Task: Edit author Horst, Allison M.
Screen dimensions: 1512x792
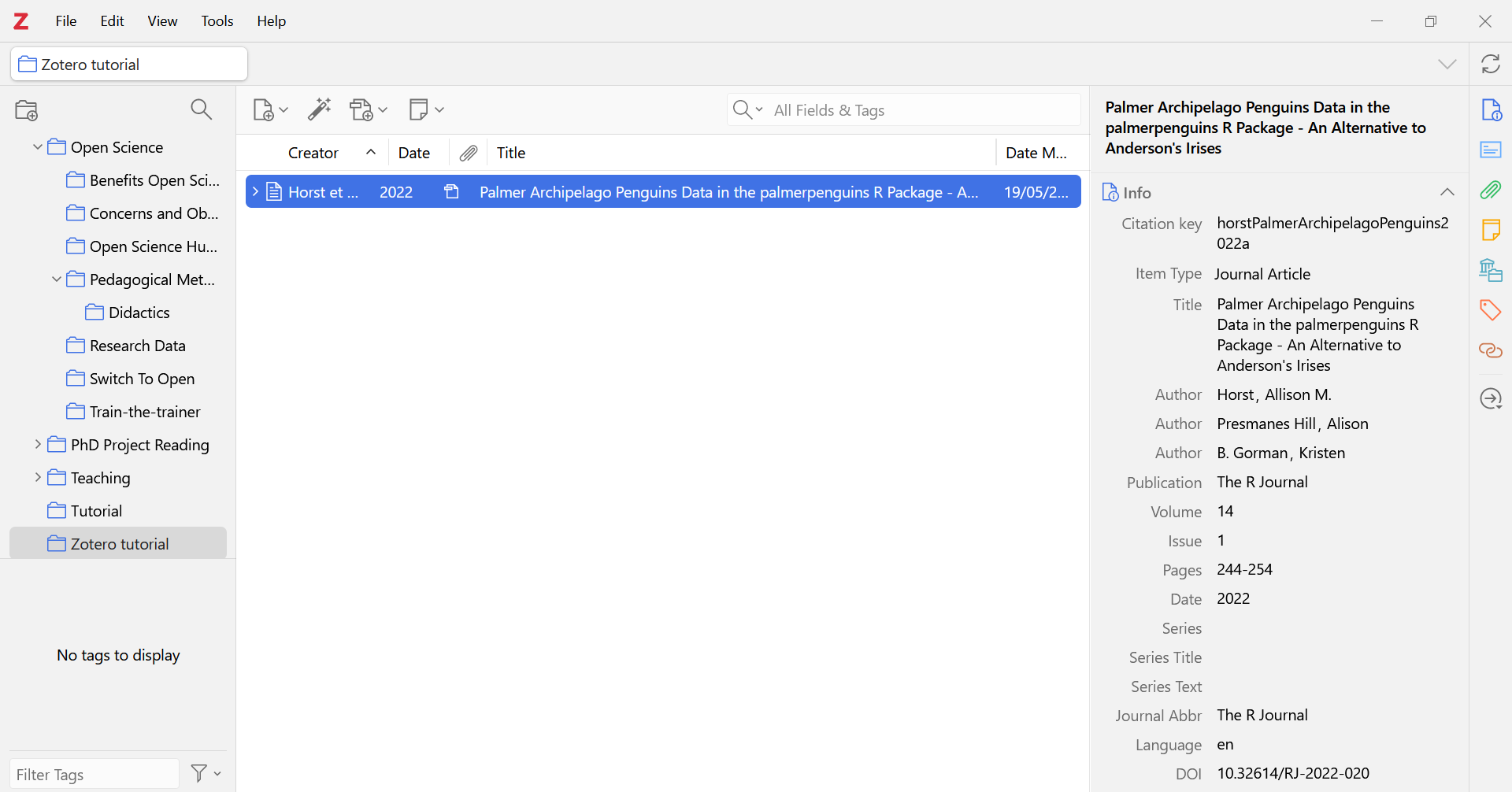Action: 1274,394
